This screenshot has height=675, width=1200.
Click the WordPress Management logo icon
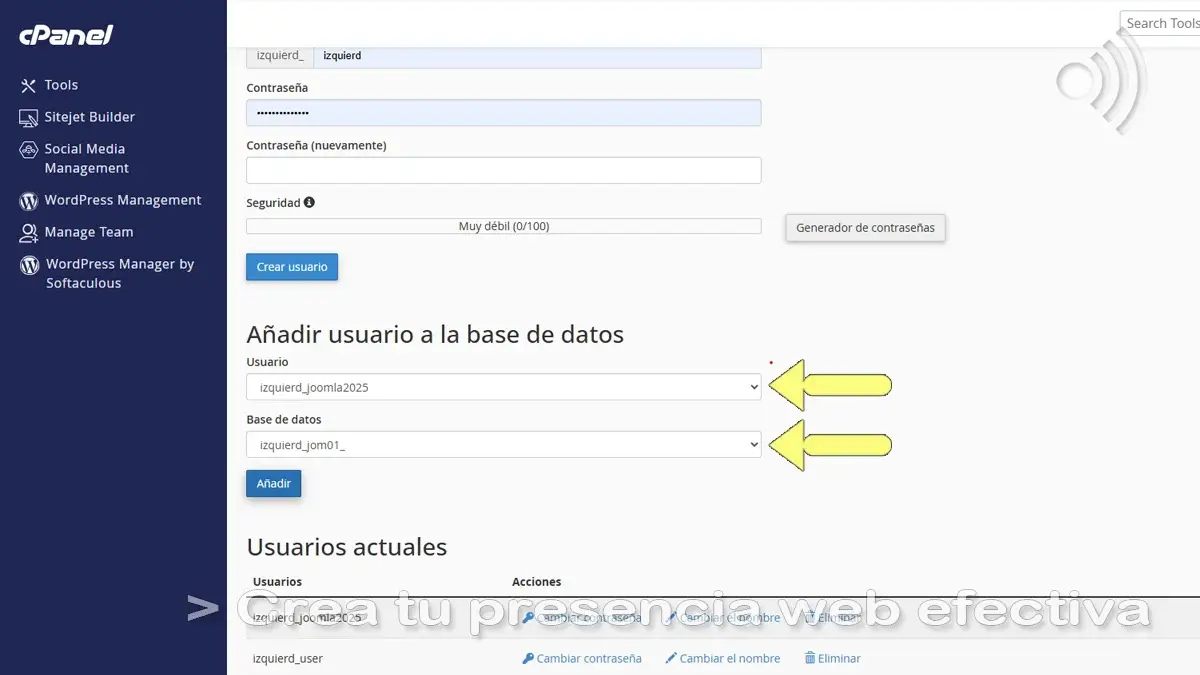point(28,201)
